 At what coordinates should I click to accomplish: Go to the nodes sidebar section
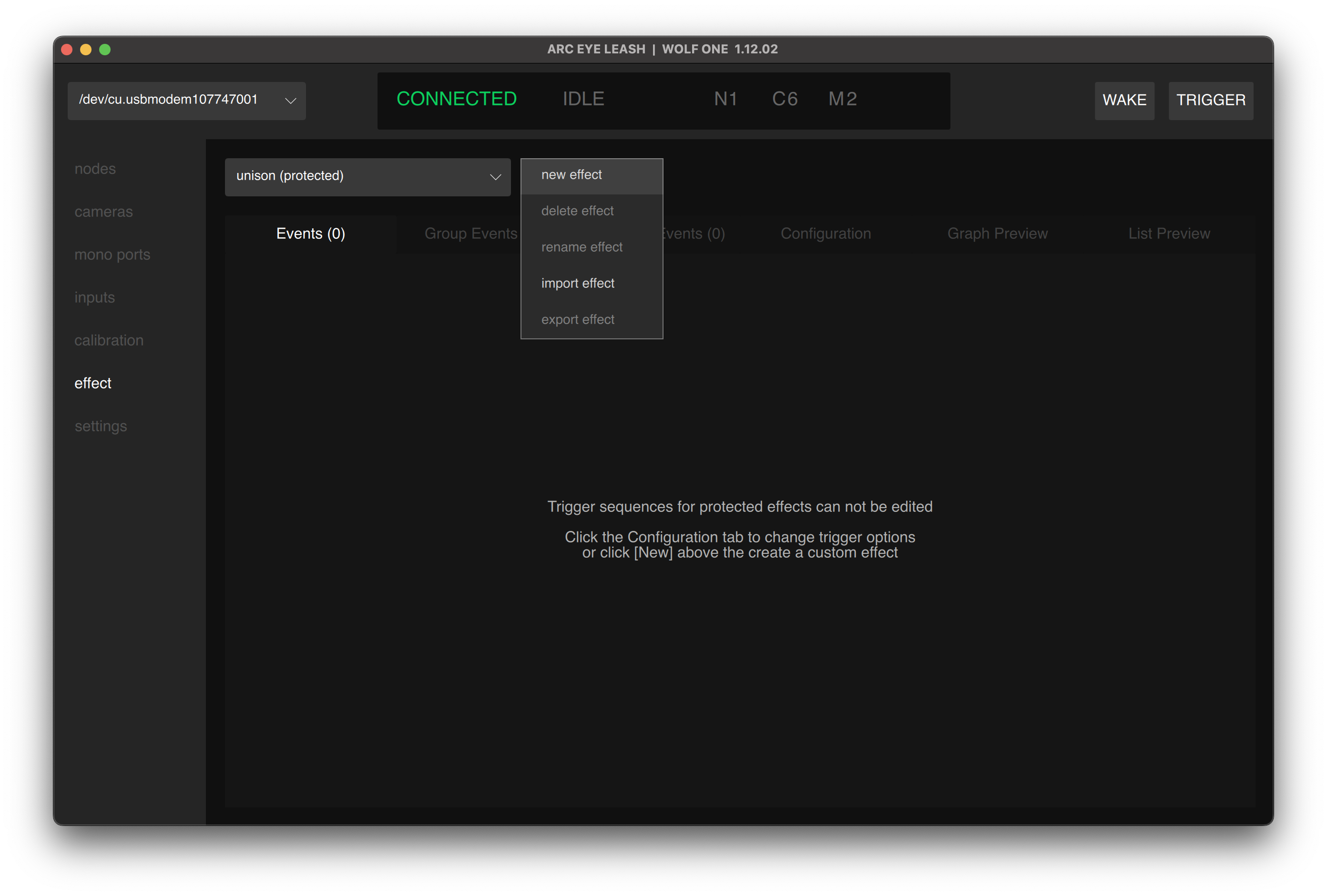pyautogui.click(x=95, y=169)
